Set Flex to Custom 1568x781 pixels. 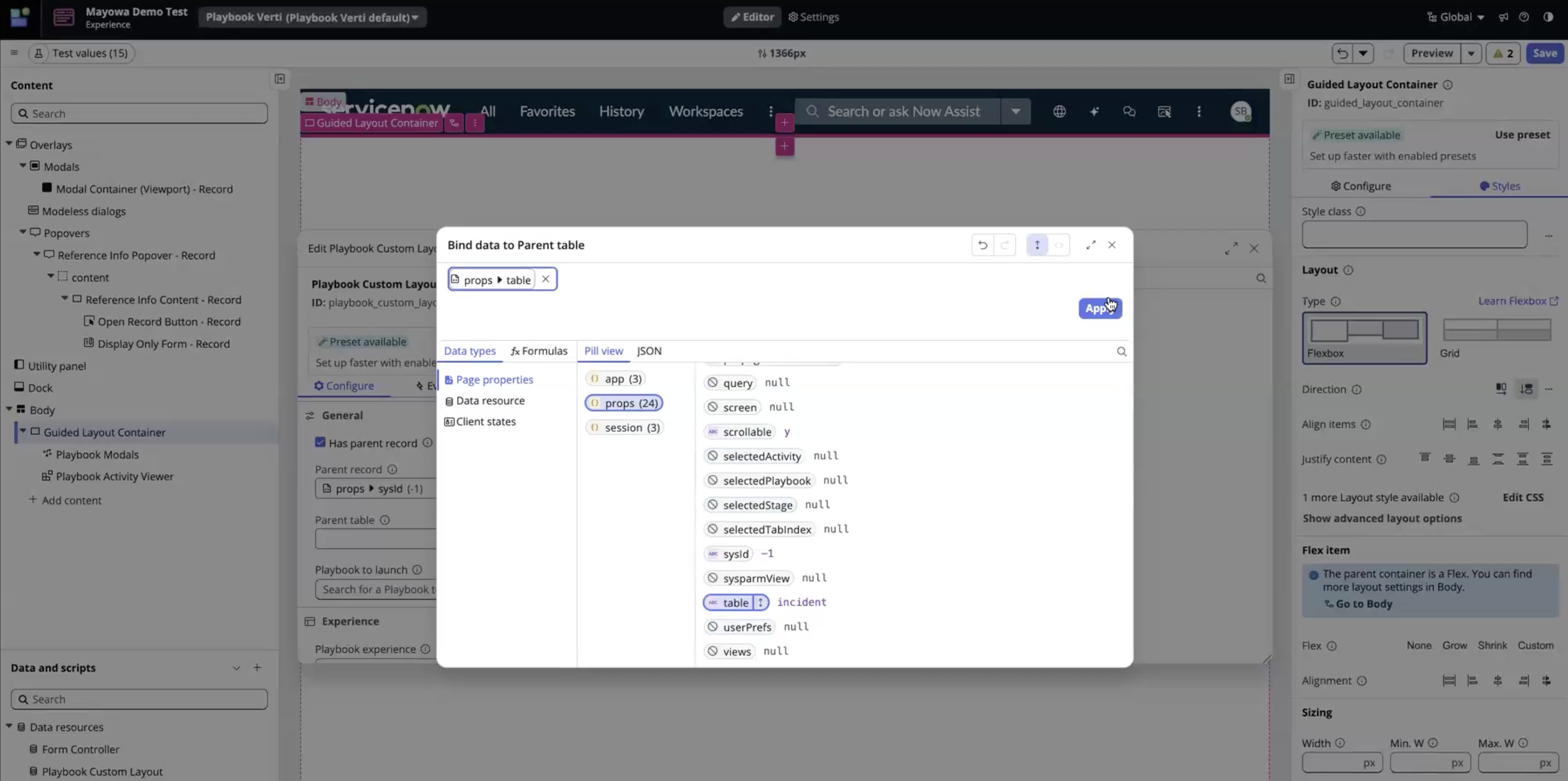coord(1535,645)
